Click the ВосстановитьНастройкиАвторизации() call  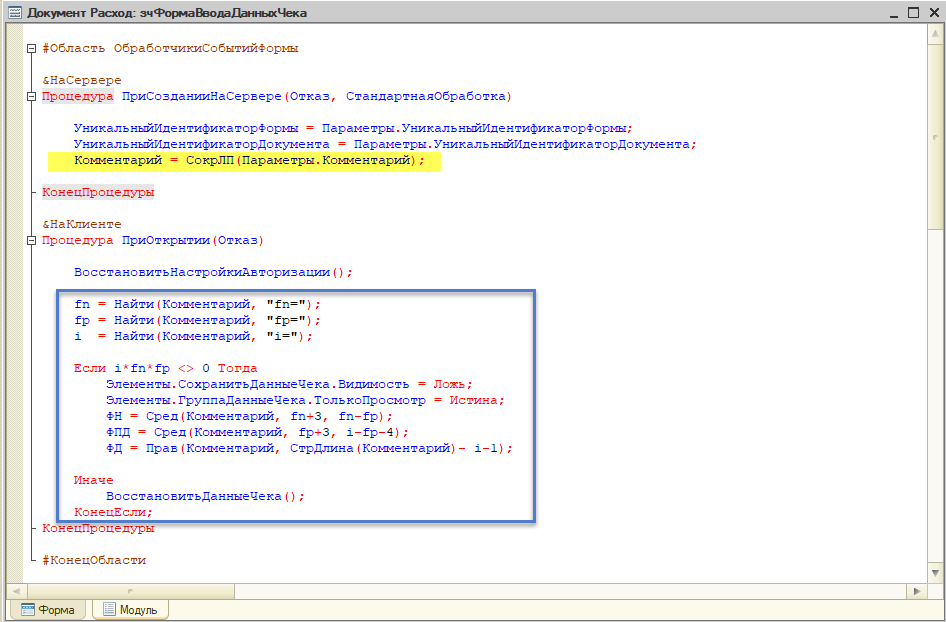click(213, 273)
